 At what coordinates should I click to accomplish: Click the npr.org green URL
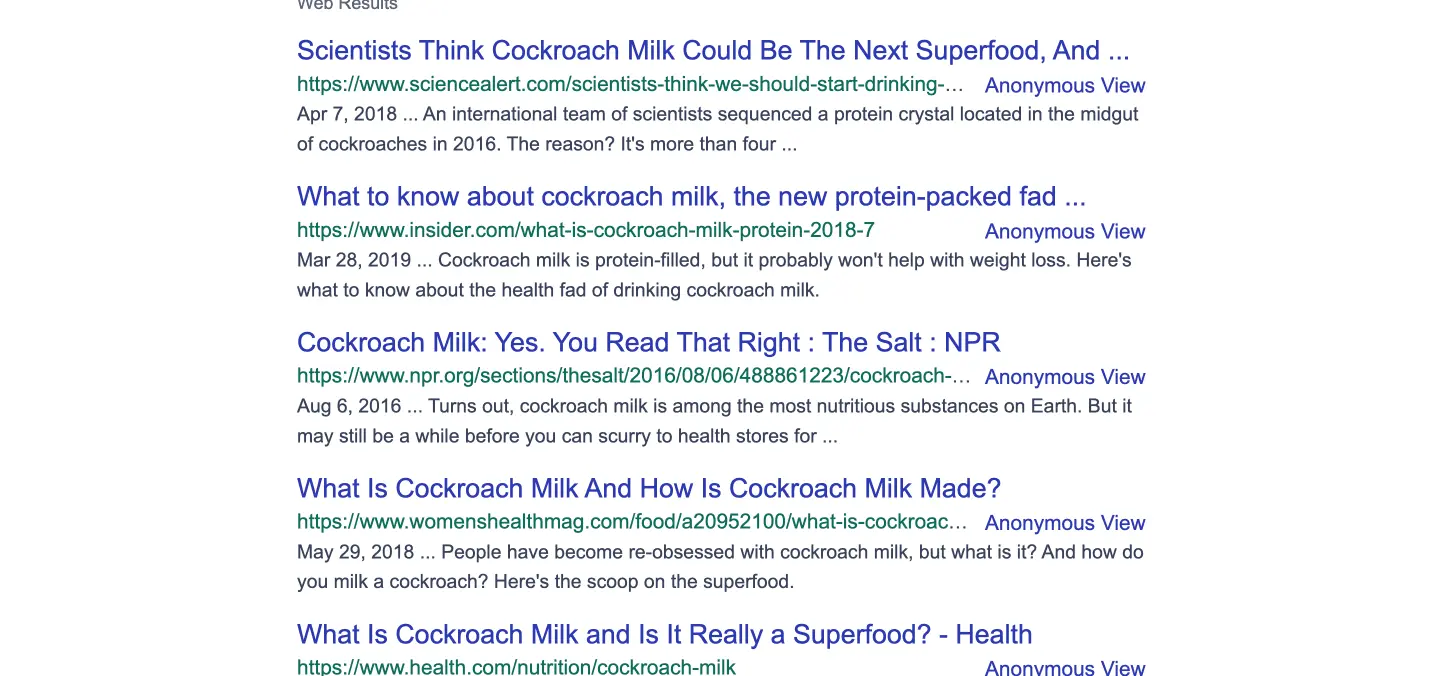tap(633, 376)
